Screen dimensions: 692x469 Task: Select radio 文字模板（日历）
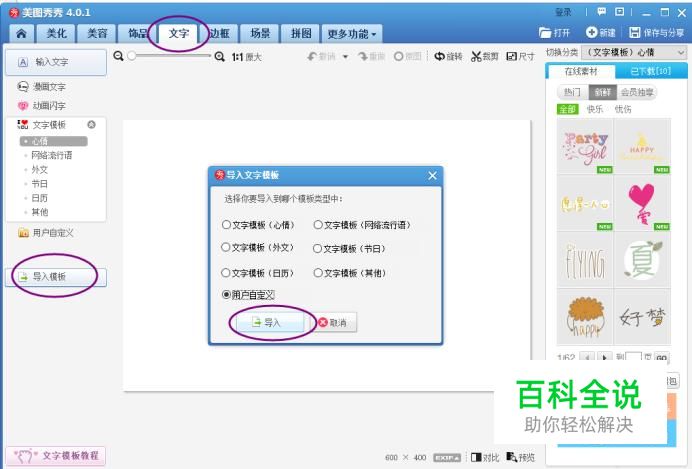(x=226, y=273)
